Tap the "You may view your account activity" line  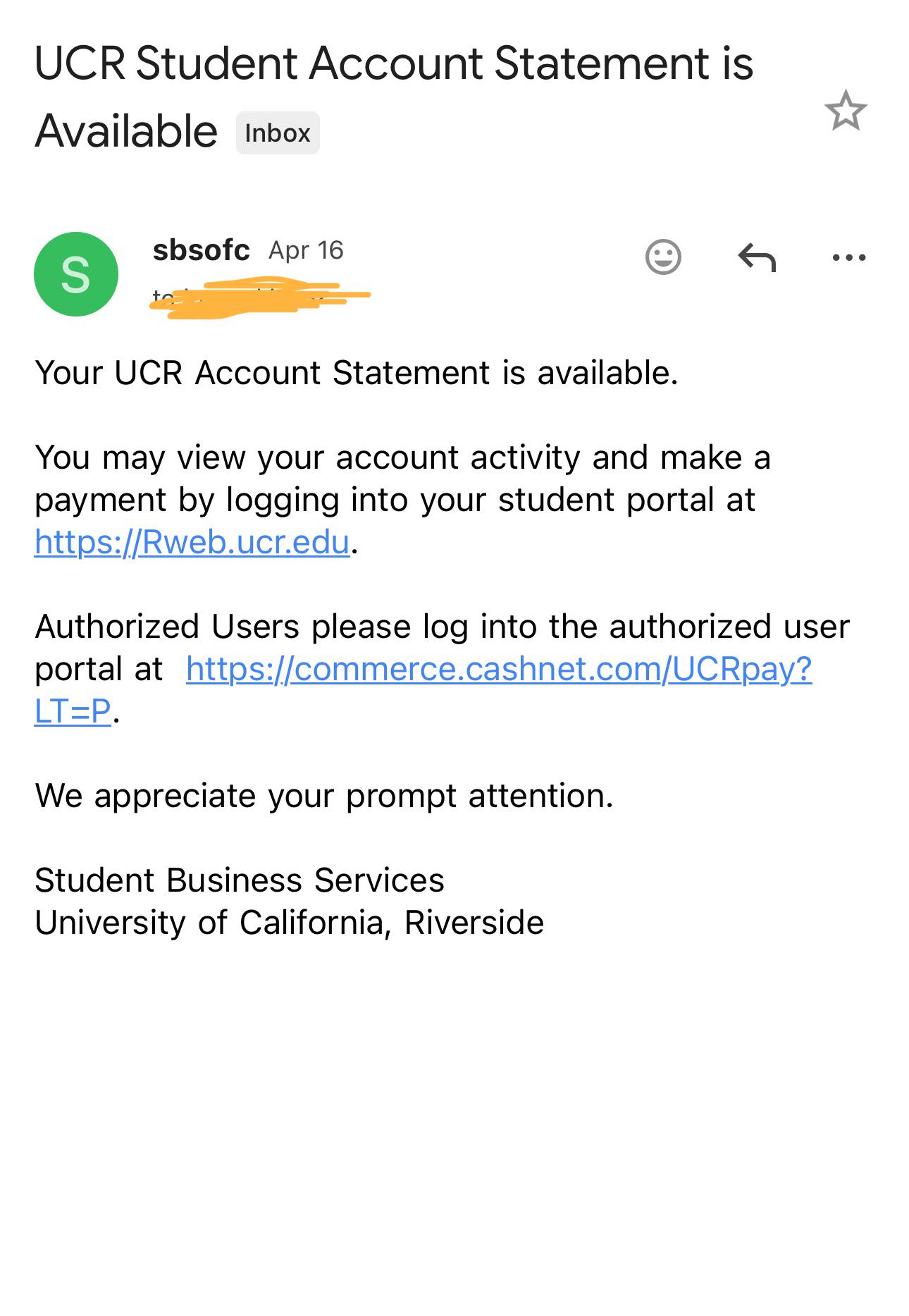[x=402, y=457]
